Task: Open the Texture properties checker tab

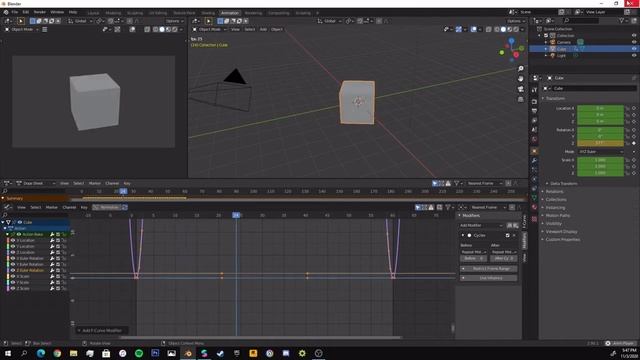Action: [534, 219]
